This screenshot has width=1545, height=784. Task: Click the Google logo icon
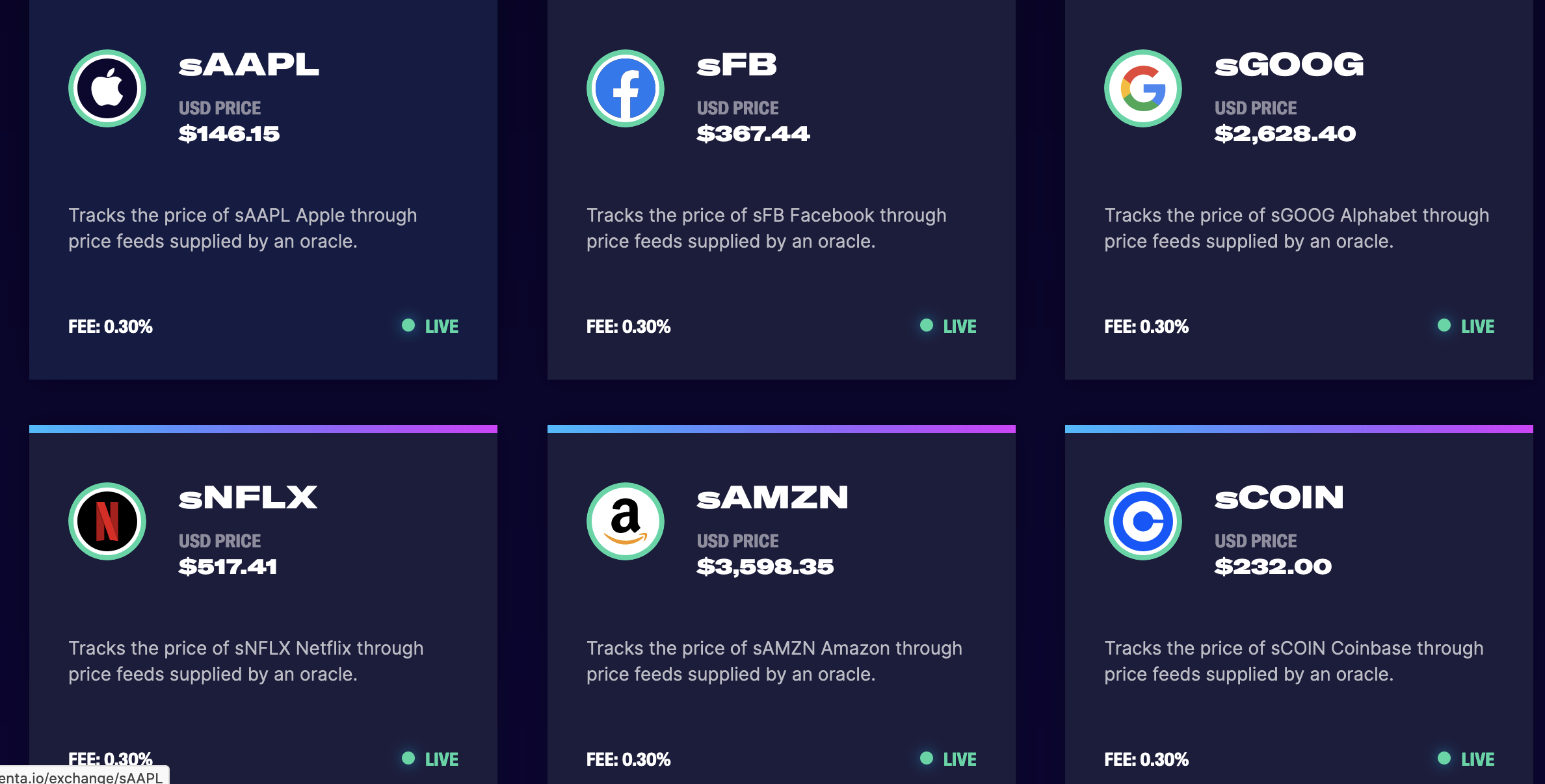1142,88
